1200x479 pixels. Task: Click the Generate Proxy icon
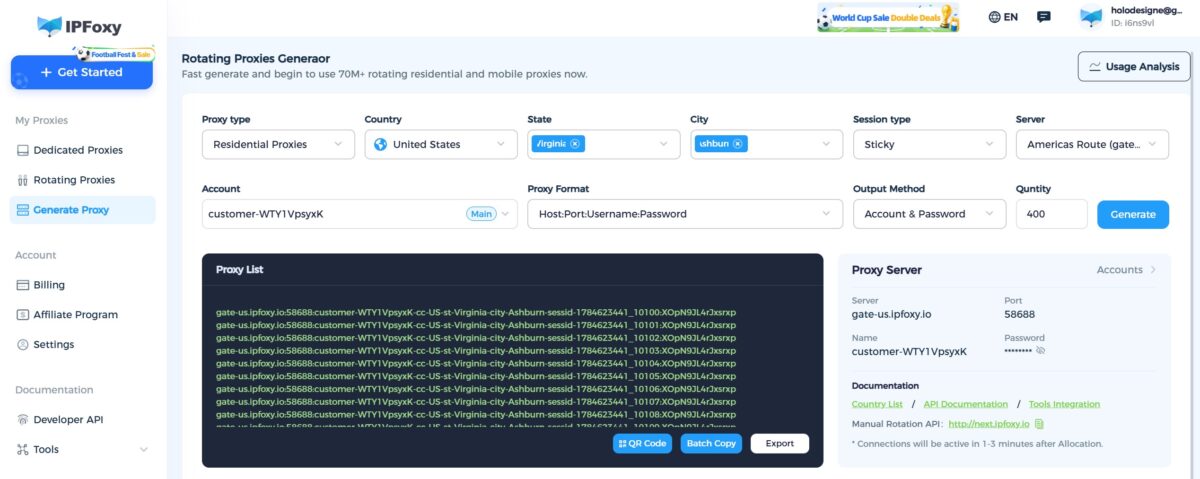pyautogui.click(x=24, y=210)
